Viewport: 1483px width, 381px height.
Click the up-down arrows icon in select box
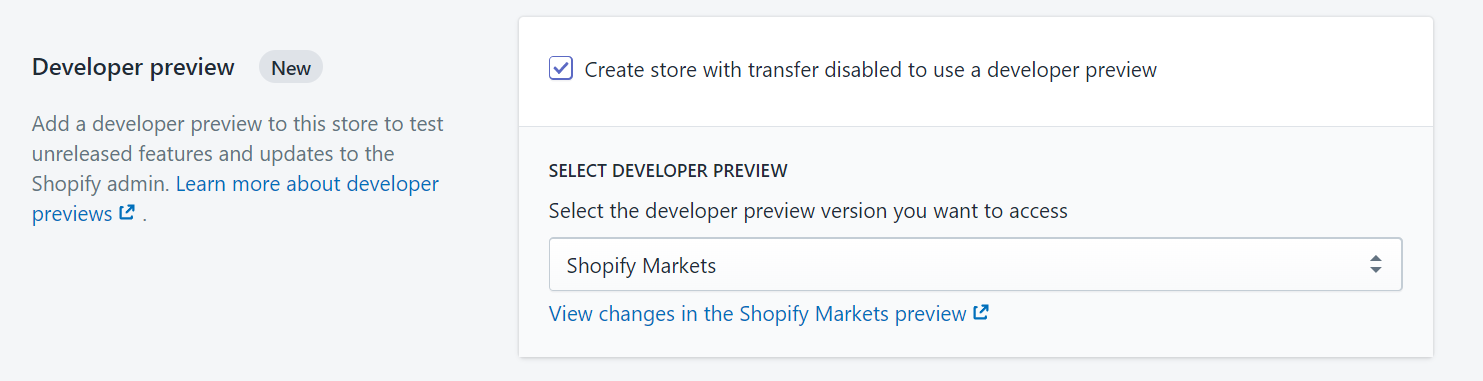coord(1376,265)
